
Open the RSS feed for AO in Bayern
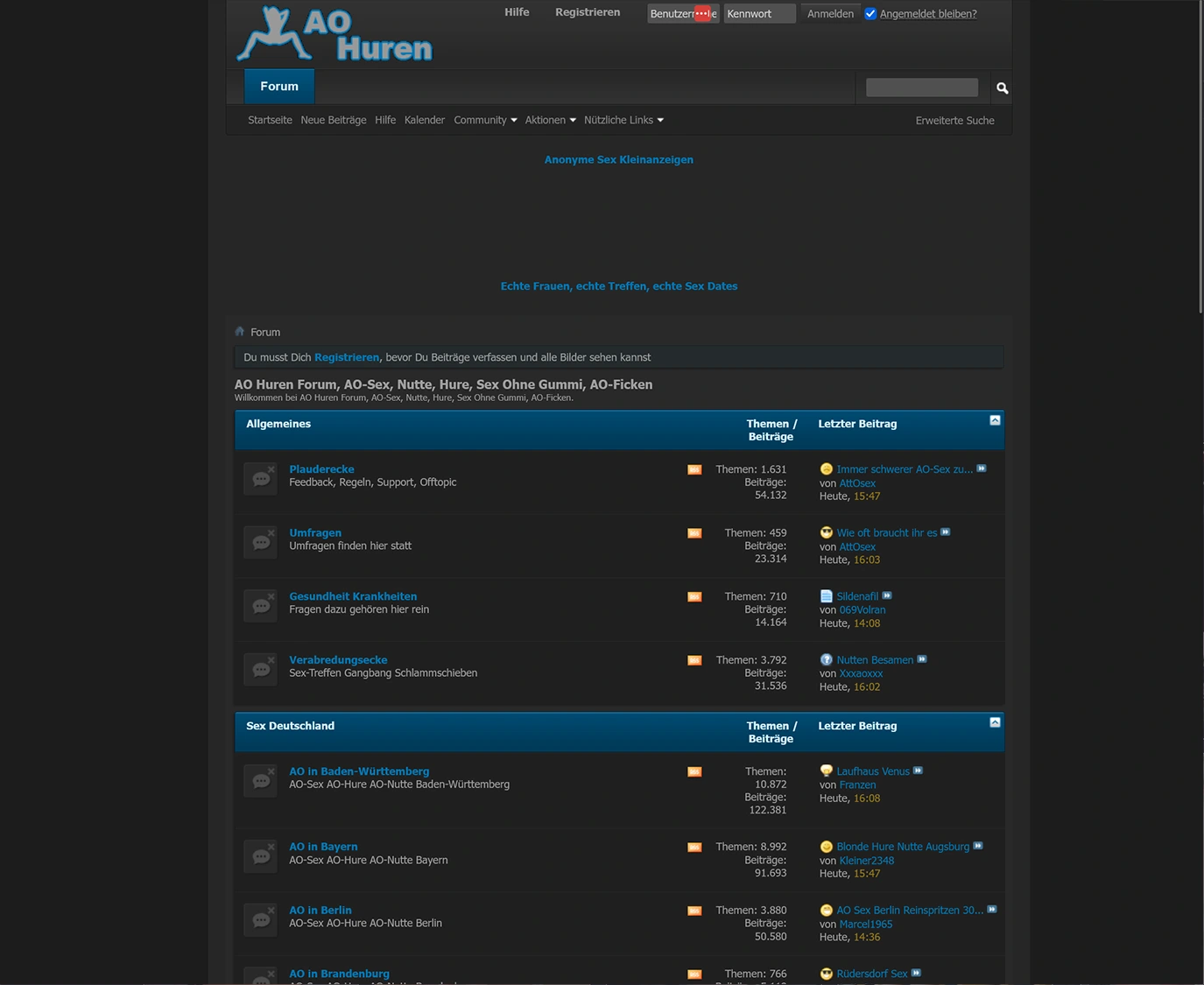coord(694,848)
